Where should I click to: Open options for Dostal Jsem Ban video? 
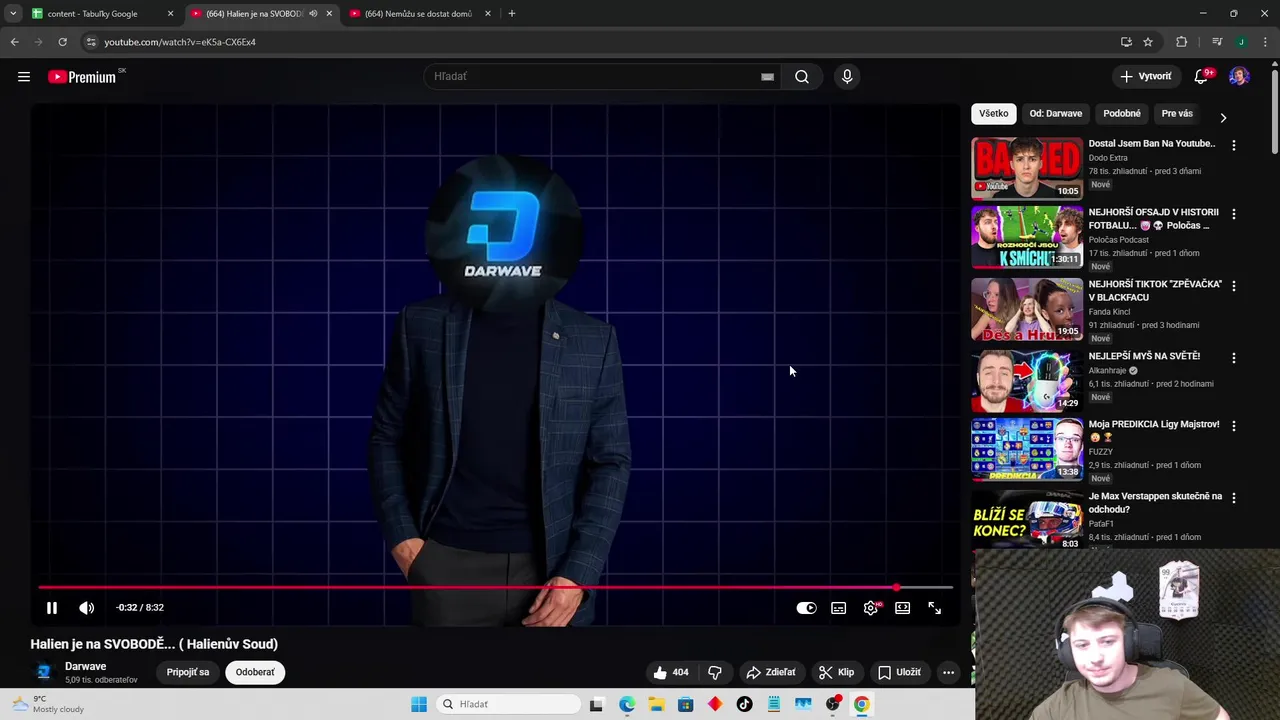coord(1234,145)
